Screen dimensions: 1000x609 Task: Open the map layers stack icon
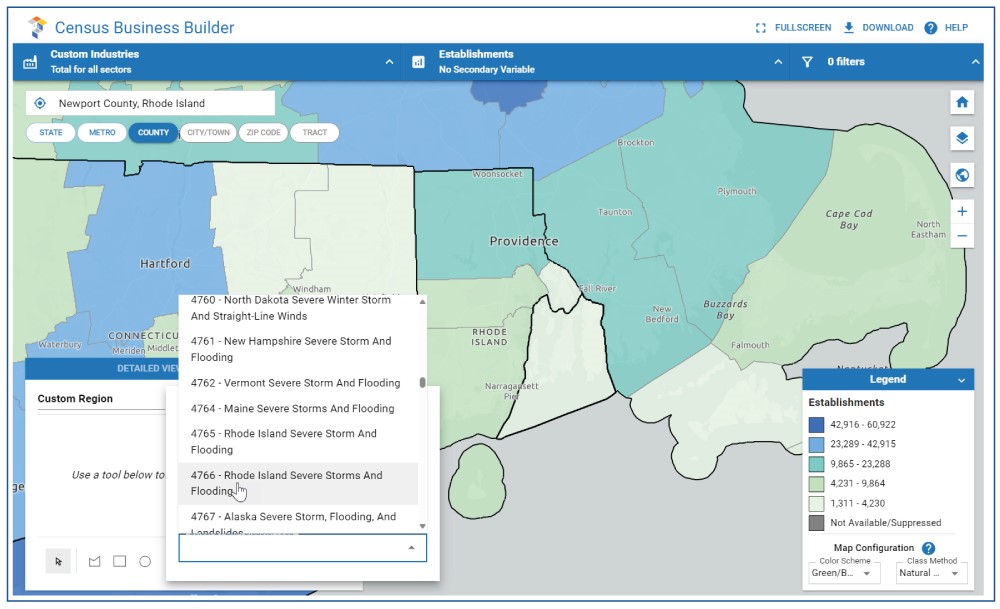click(962, 138)
